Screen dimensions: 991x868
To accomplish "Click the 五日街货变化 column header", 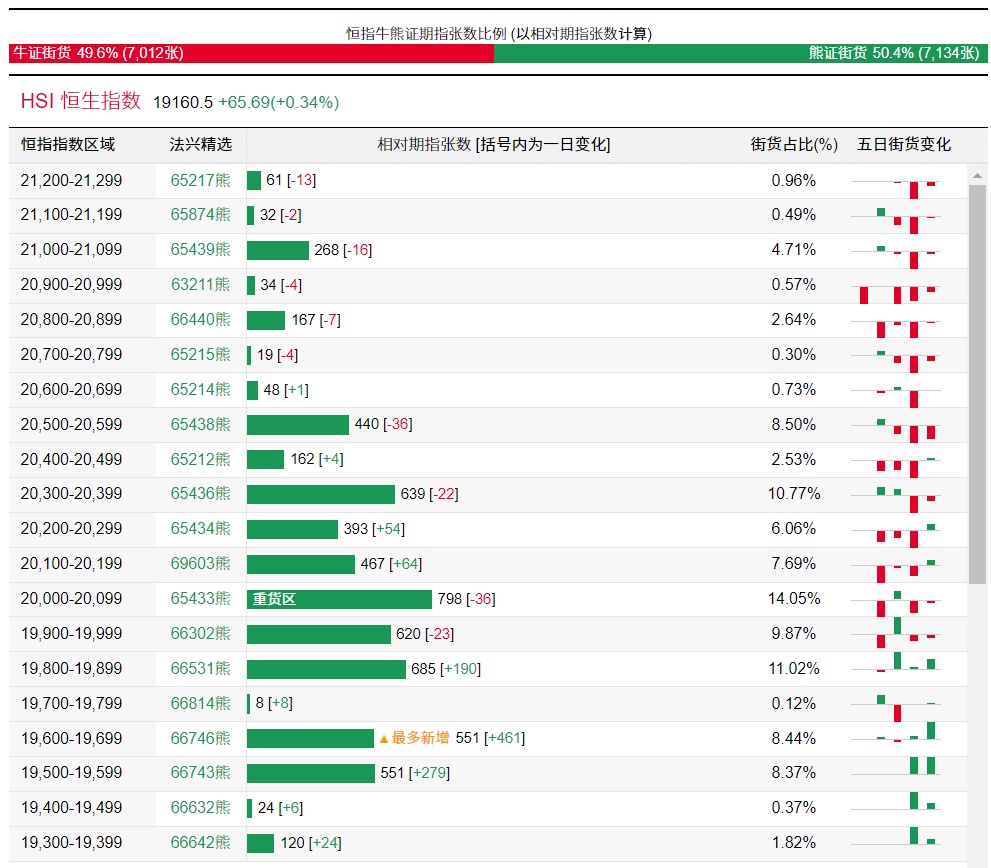I will [904, 145].
